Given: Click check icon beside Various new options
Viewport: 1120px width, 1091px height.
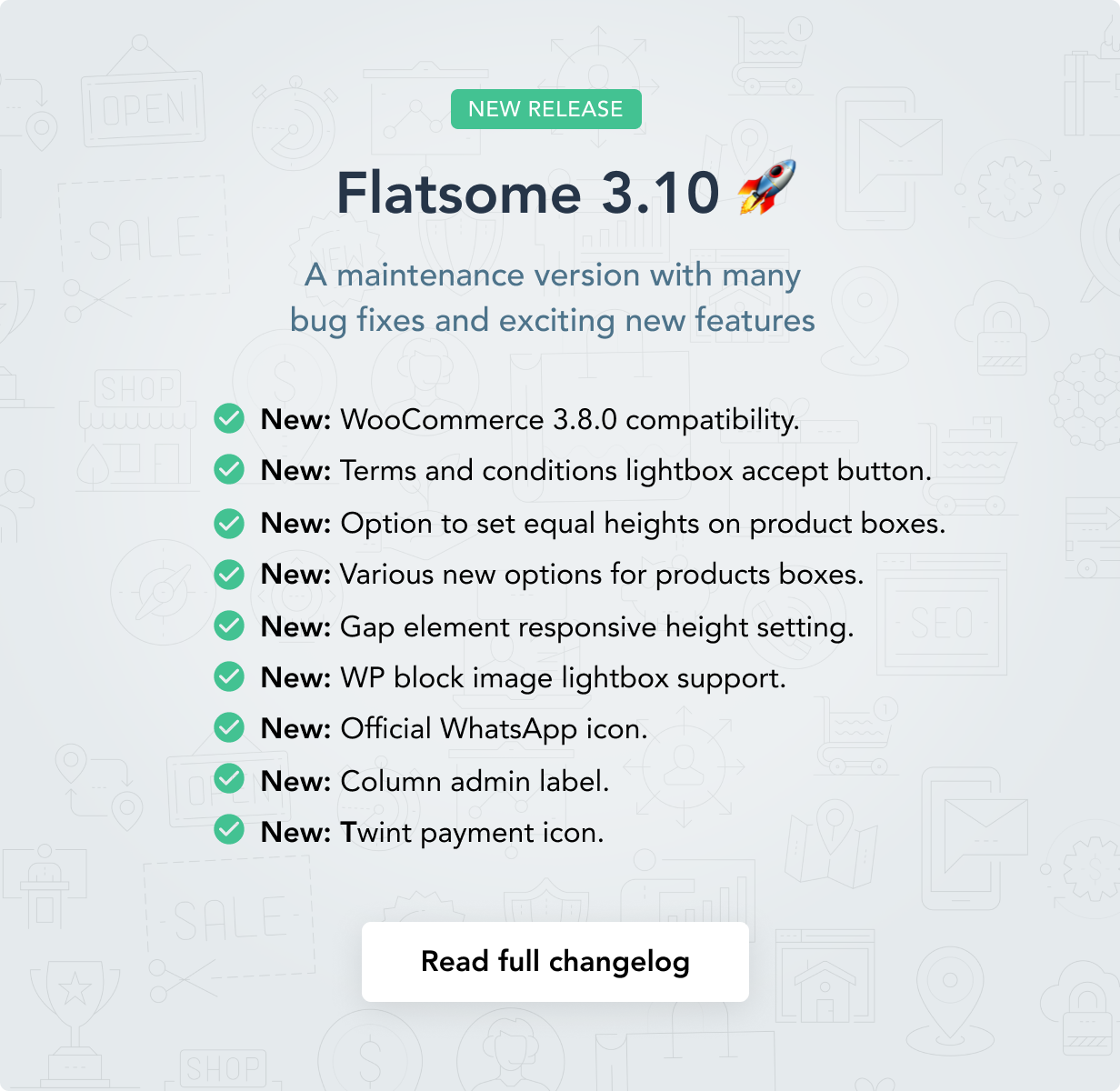Looking at the screenshot, I should click(x=229, y=574).
